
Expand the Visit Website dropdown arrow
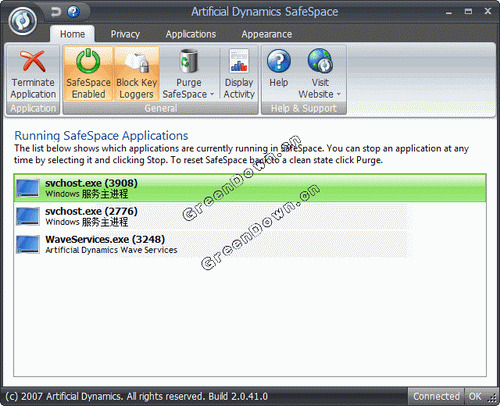(339, 95)
